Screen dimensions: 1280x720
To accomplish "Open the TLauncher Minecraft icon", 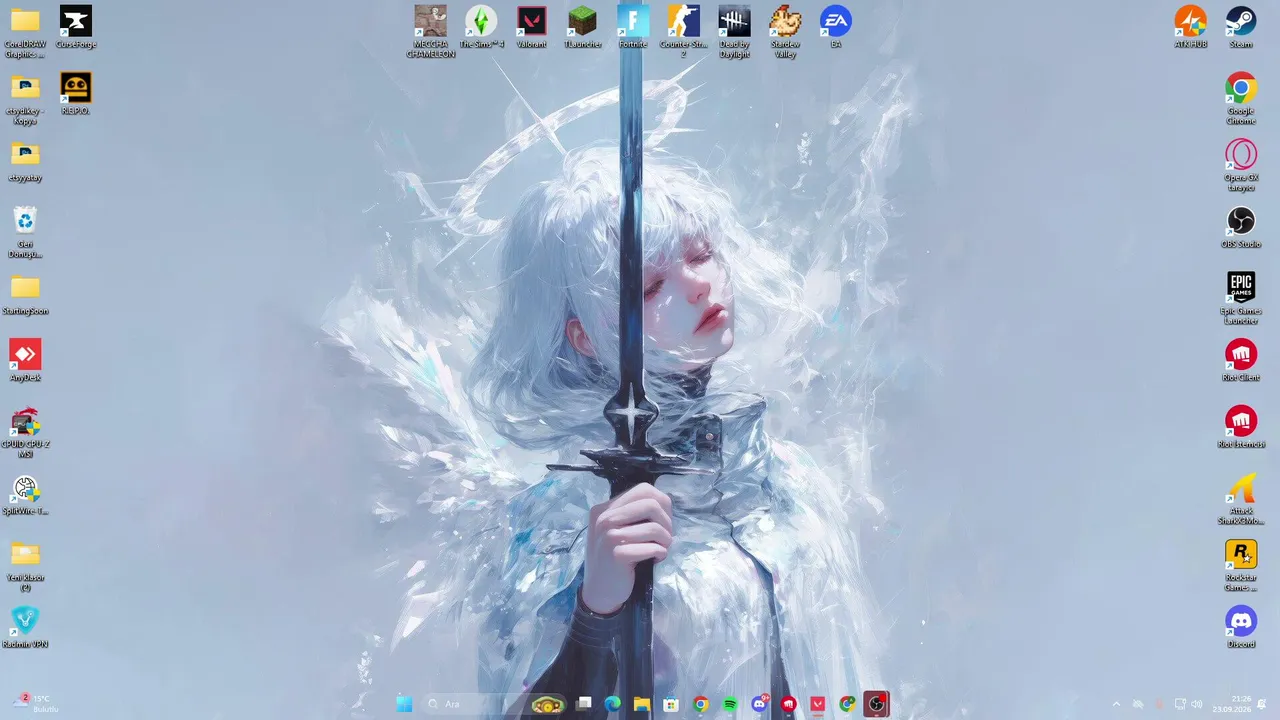I will (x=582, y=27).
